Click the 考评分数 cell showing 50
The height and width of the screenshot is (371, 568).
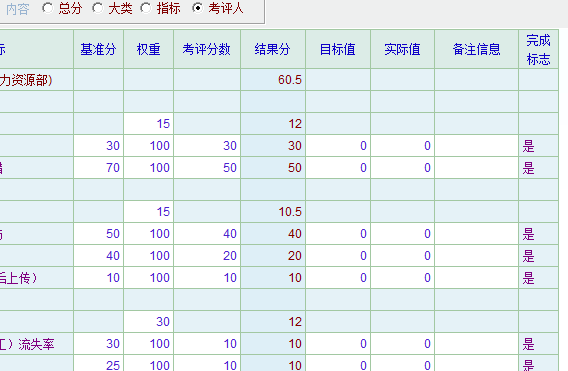[207, 168]
